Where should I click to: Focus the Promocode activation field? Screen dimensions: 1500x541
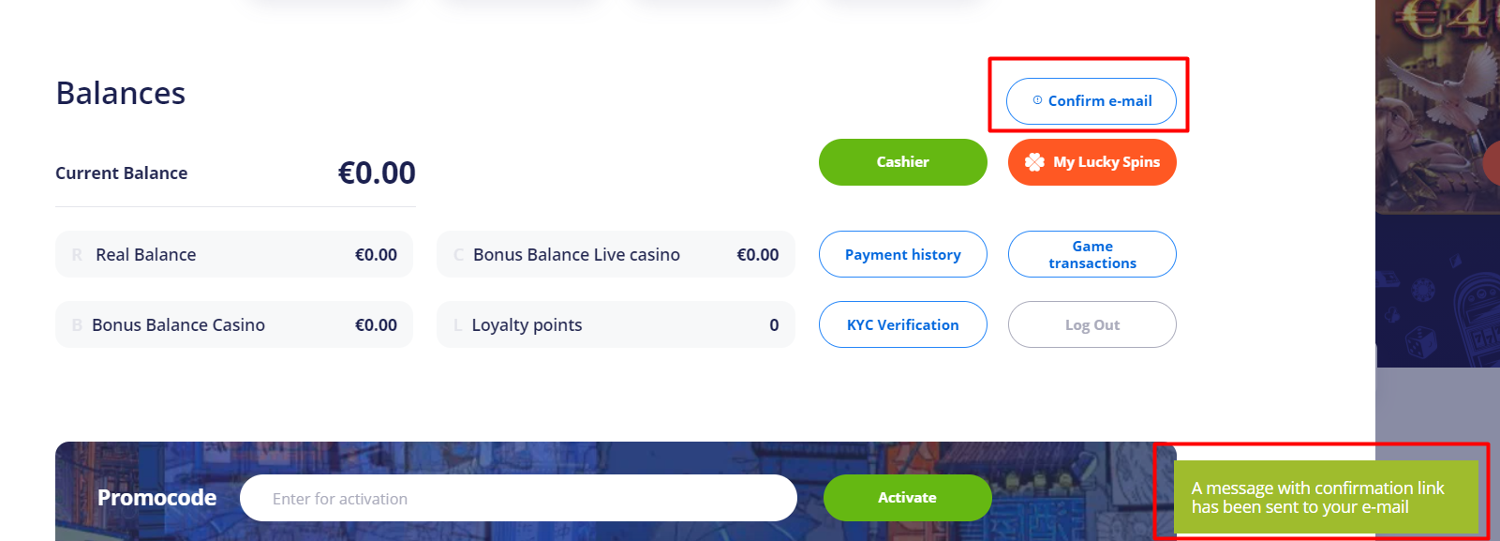518,498
